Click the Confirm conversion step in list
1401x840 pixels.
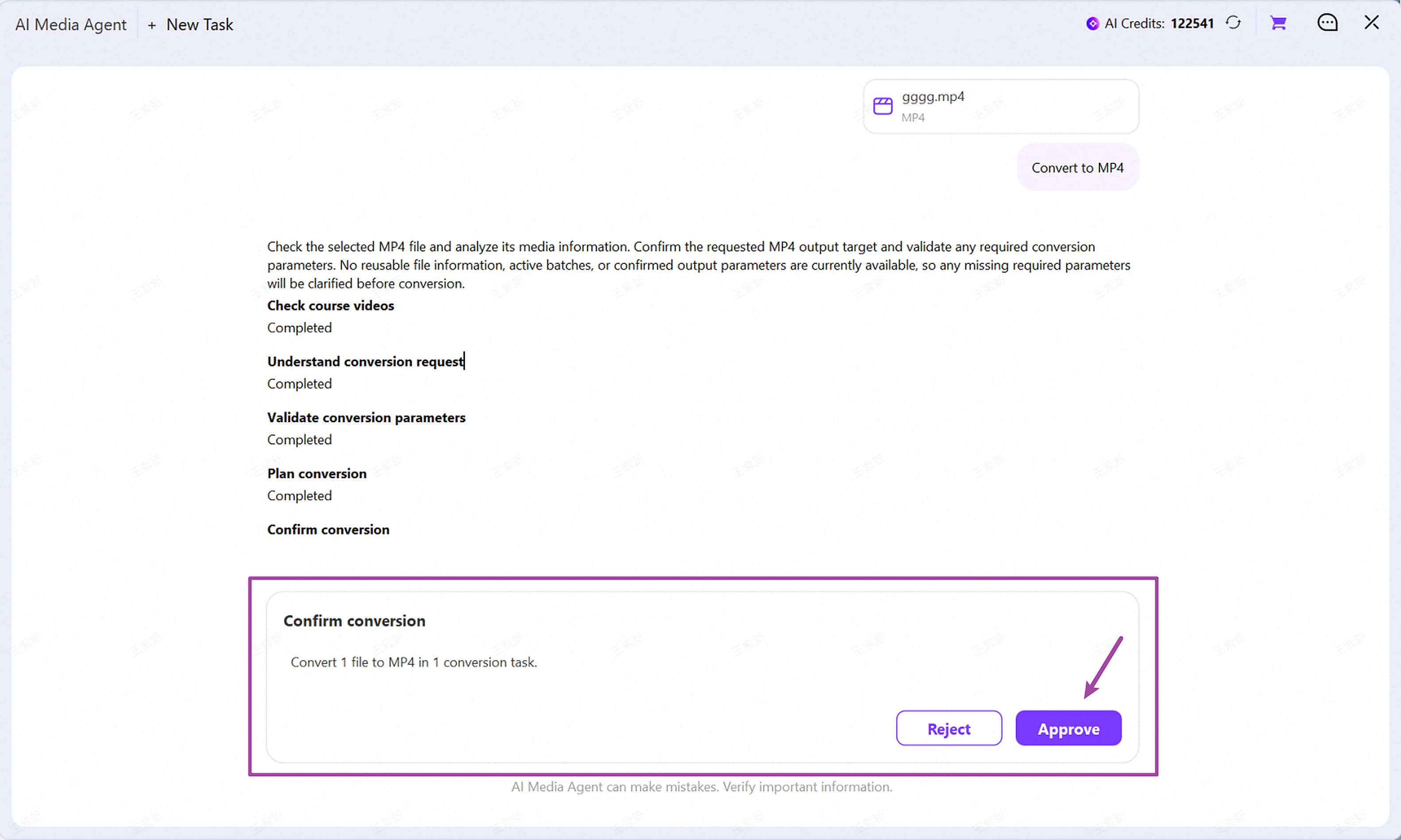coord(328,530)
